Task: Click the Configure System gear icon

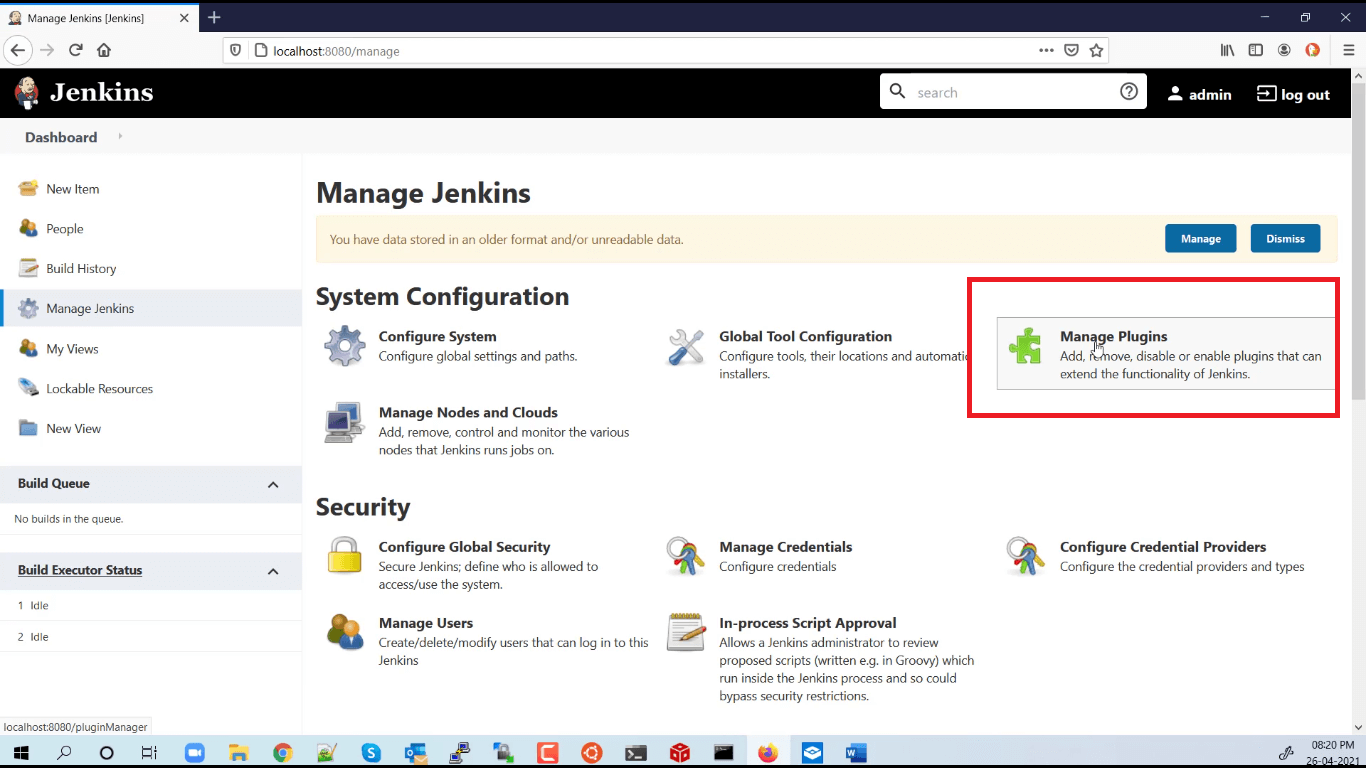Action: coord(344,345)
